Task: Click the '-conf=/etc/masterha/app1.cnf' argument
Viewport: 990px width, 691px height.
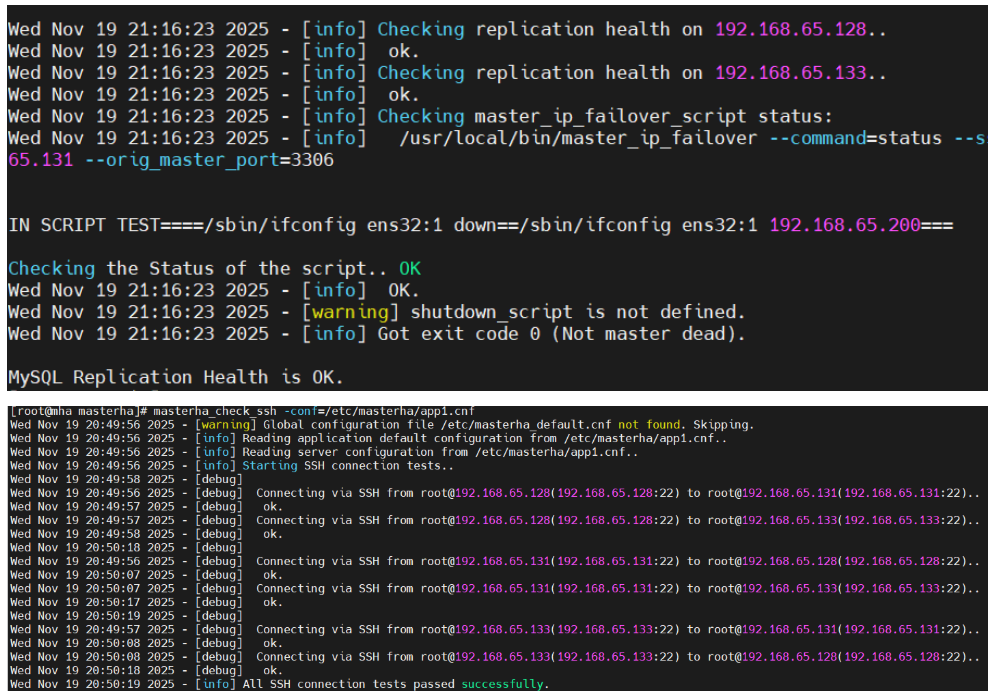Action: click(x=379, y=411)
